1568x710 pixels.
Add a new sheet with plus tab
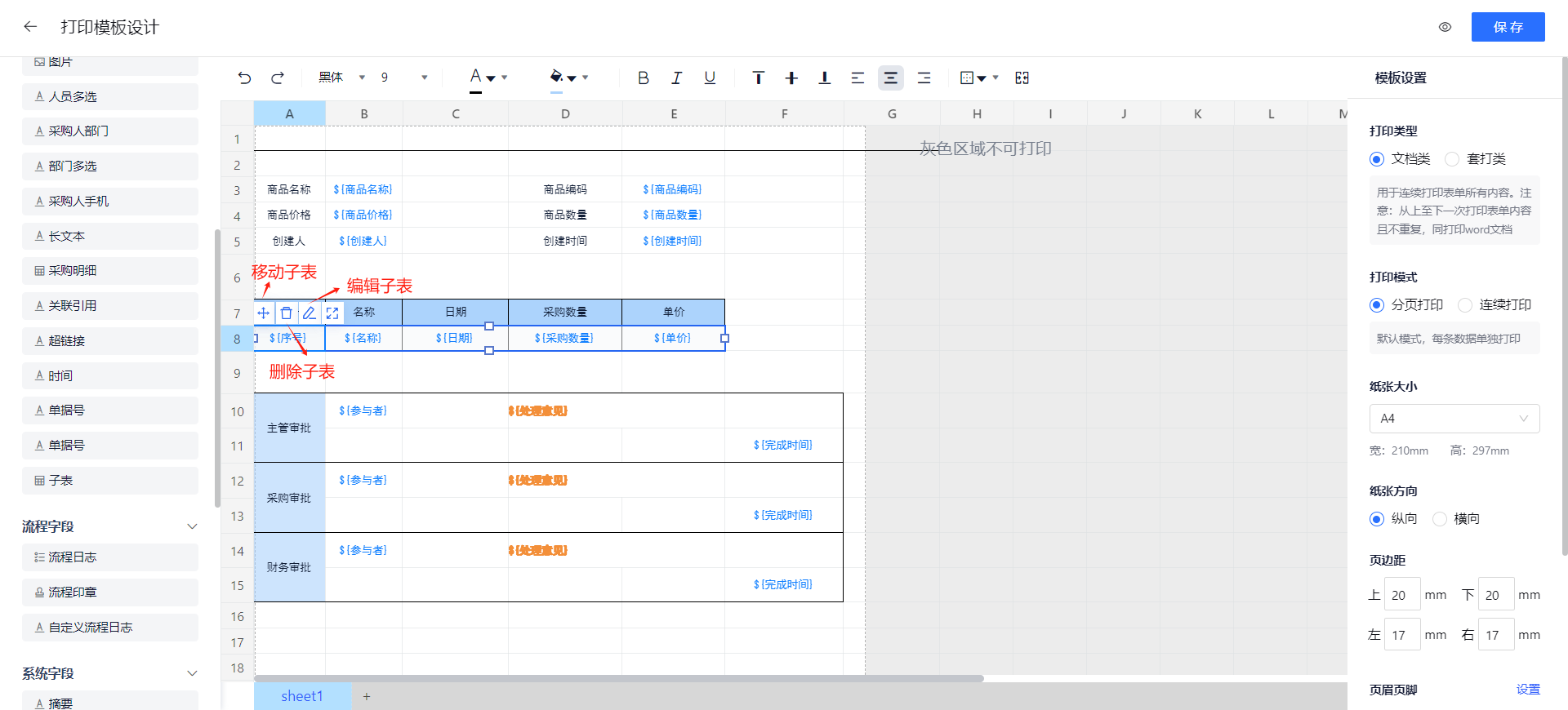click(x=367, y=696)
